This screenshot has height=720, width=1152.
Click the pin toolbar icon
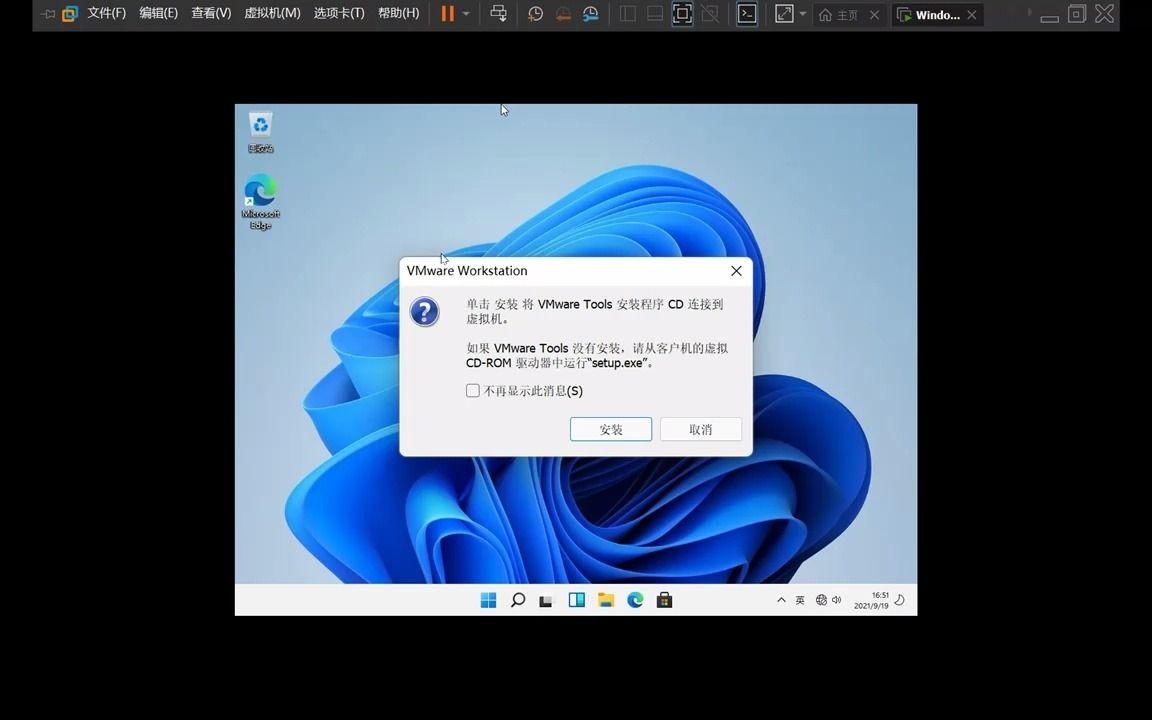pyautogui.click(x=48, y=14)
